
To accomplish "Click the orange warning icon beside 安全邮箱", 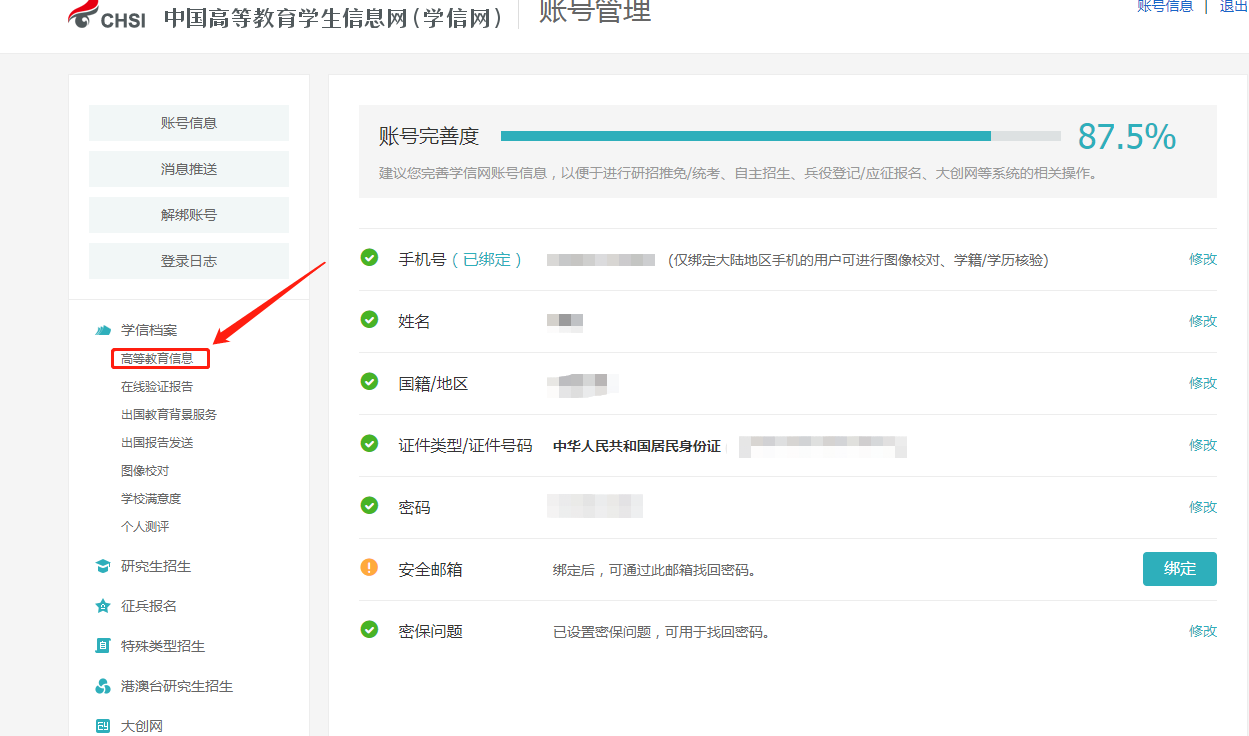I will click(369, 568).
